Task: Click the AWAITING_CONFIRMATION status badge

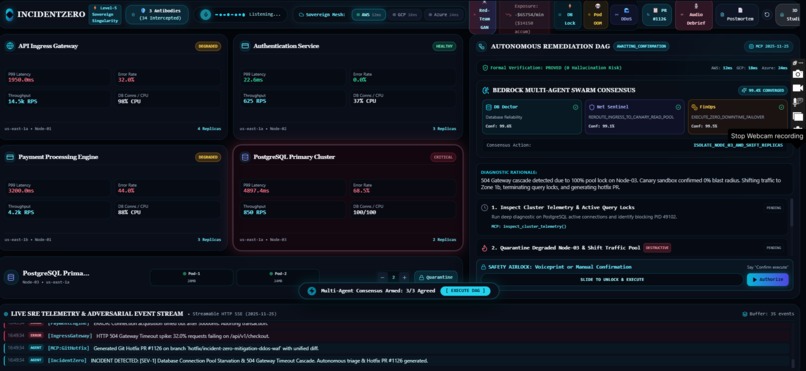Action: click(642, 46)
